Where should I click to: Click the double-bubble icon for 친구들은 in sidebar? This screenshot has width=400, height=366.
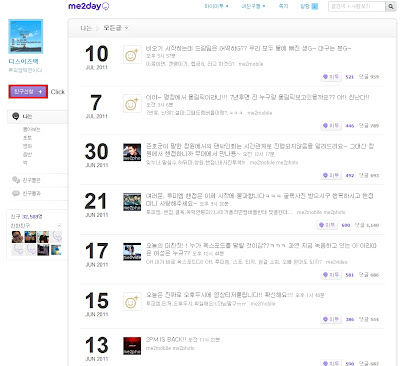click(16, 180)
